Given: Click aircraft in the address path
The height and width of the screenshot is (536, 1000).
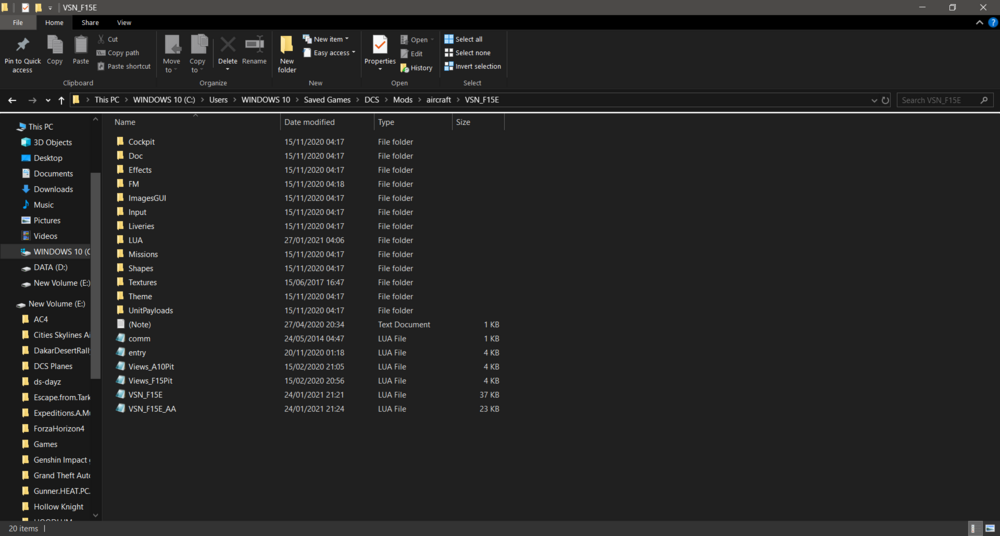Looking at the screenshot, I should coord(438,100).
